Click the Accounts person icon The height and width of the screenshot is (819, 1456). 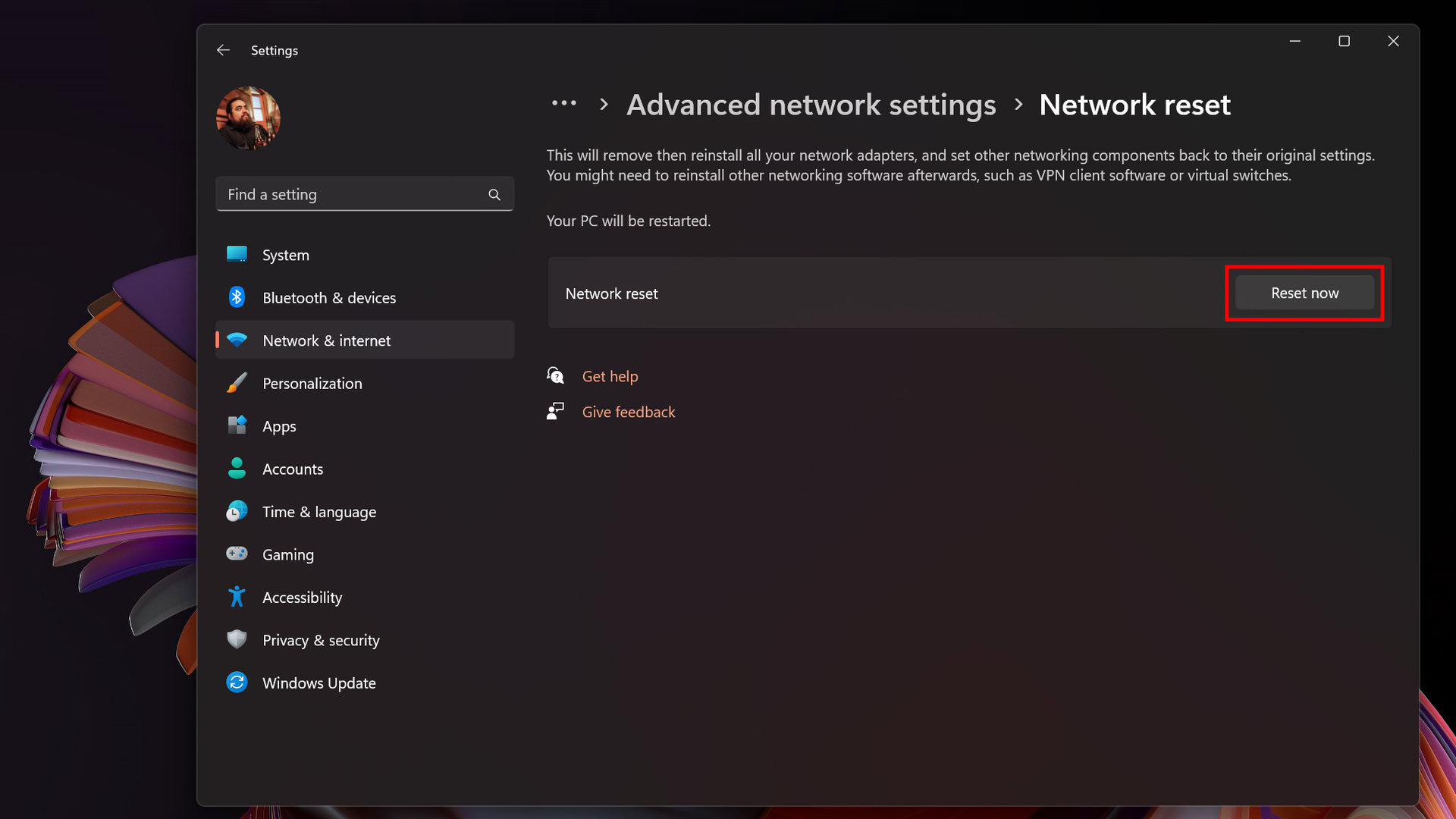tap(237, 469)
